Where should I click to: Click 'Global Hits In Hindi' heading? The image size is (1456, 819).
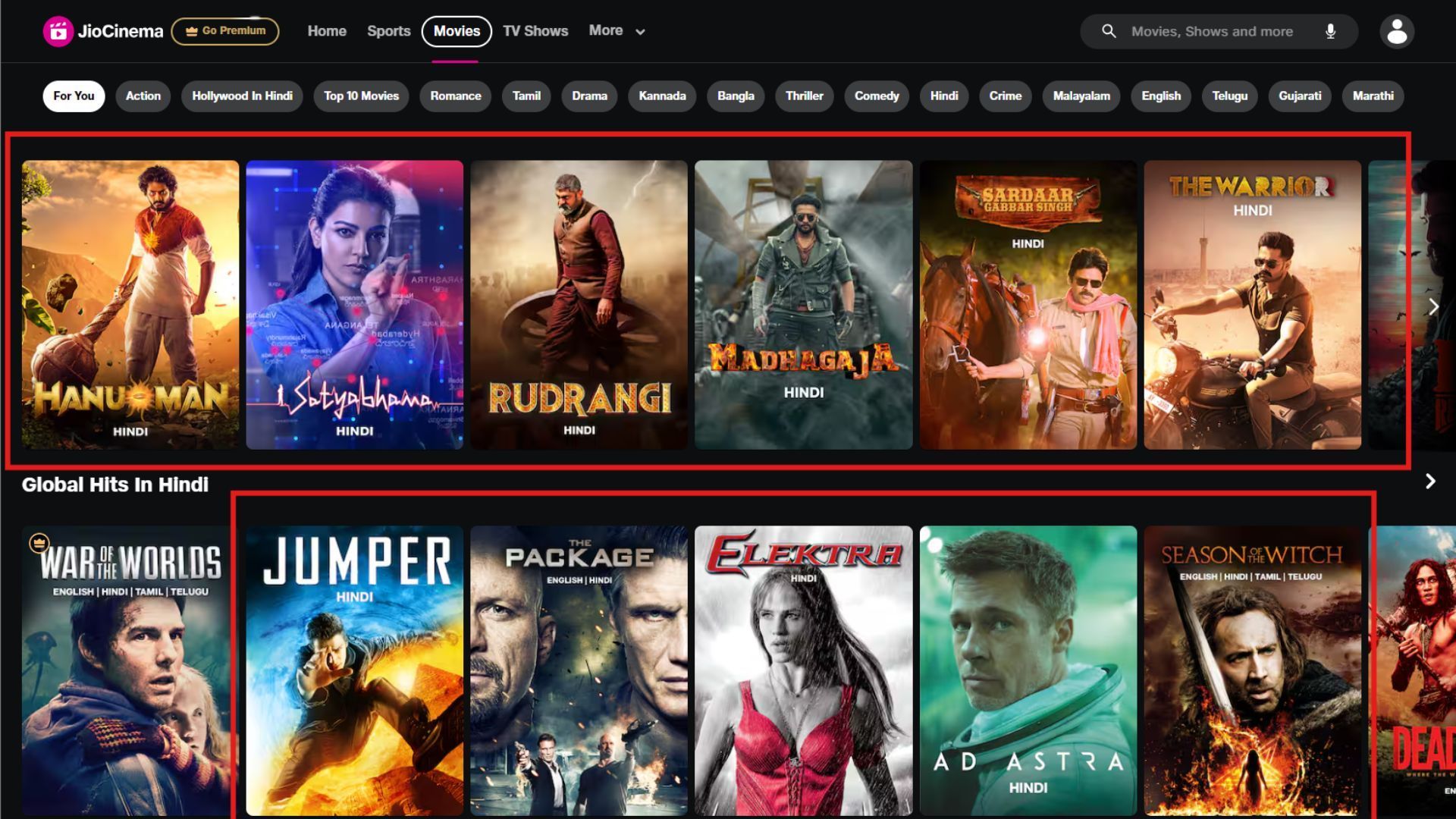[x=115, y=485]
